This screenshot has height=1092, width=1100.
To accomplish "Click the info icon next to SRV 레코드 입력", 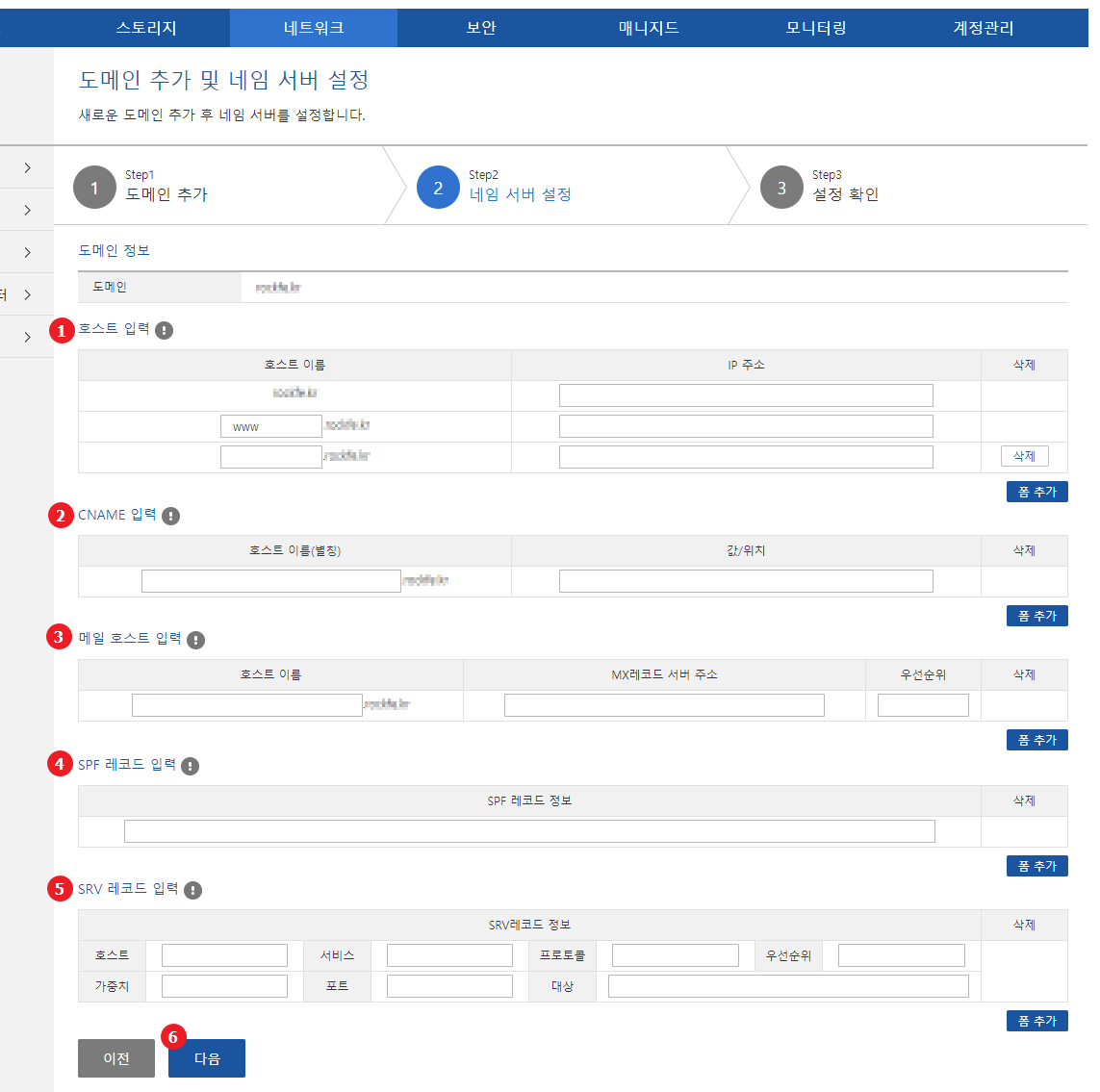I will tap(192, 890).
